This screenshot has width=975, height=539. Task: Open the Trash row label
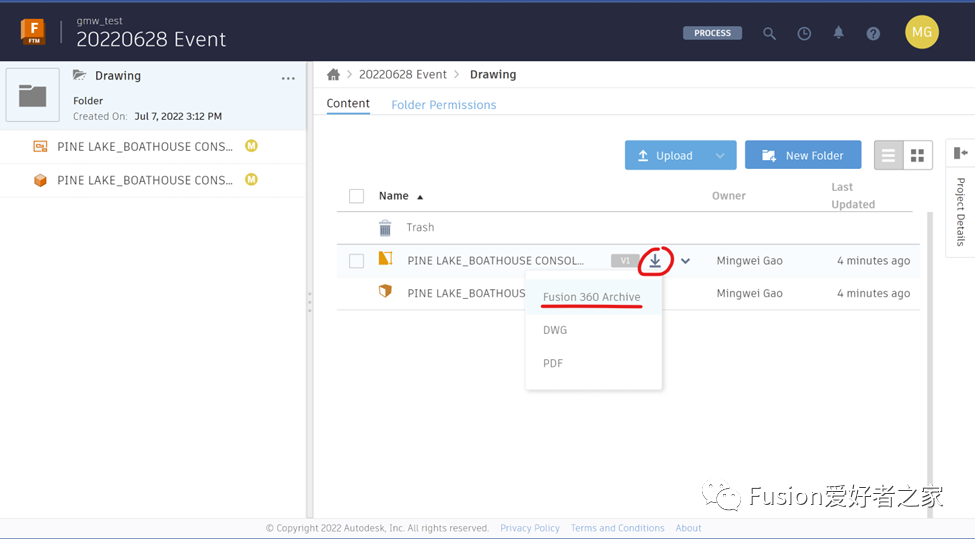pos(420,228)
